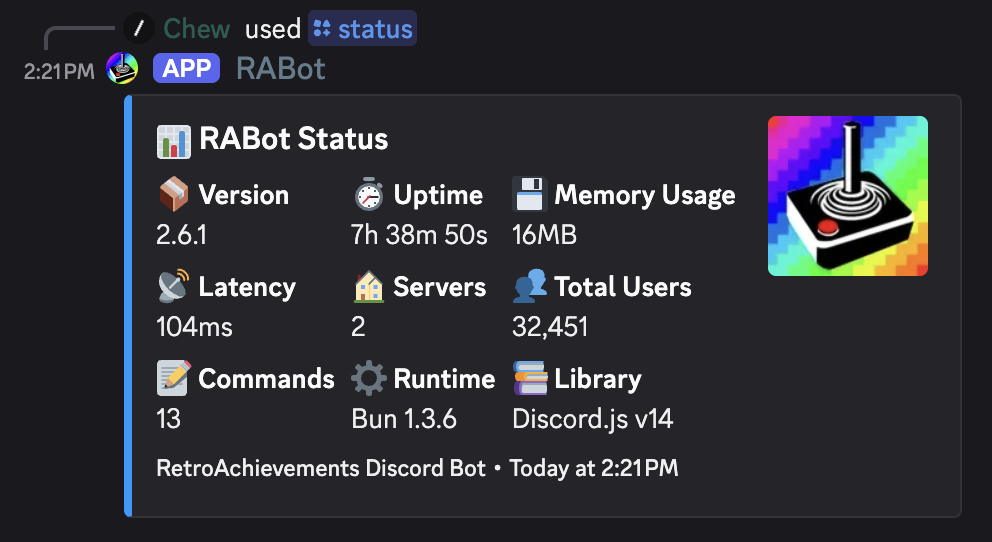
Task: Select the latency value 104ms
Action: pyautogui.click(x=194, y=327)
